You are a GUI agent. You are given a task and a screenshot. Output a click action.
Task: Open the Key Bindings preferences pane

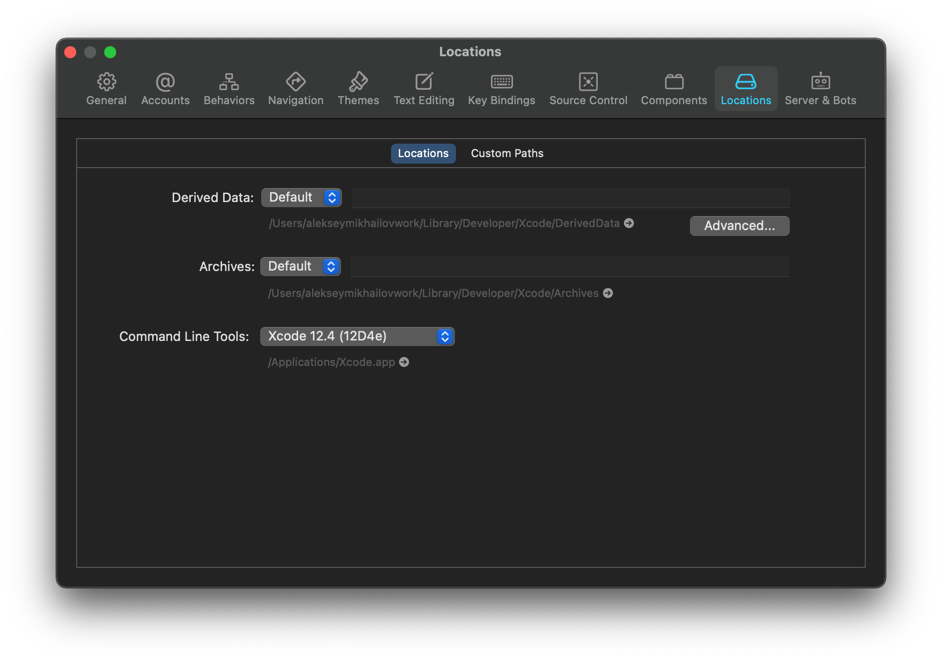(x=502, y=89)
